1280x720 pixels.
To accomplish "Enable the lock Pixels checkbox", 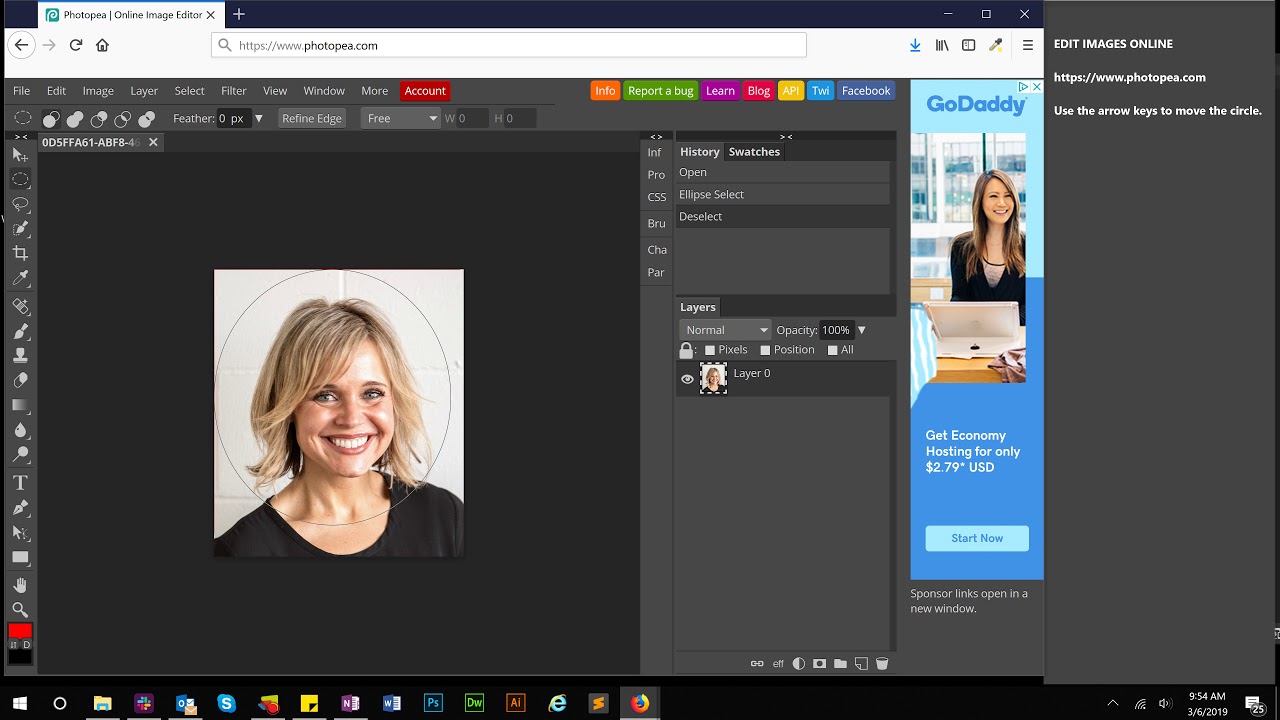I will point(710,350).
